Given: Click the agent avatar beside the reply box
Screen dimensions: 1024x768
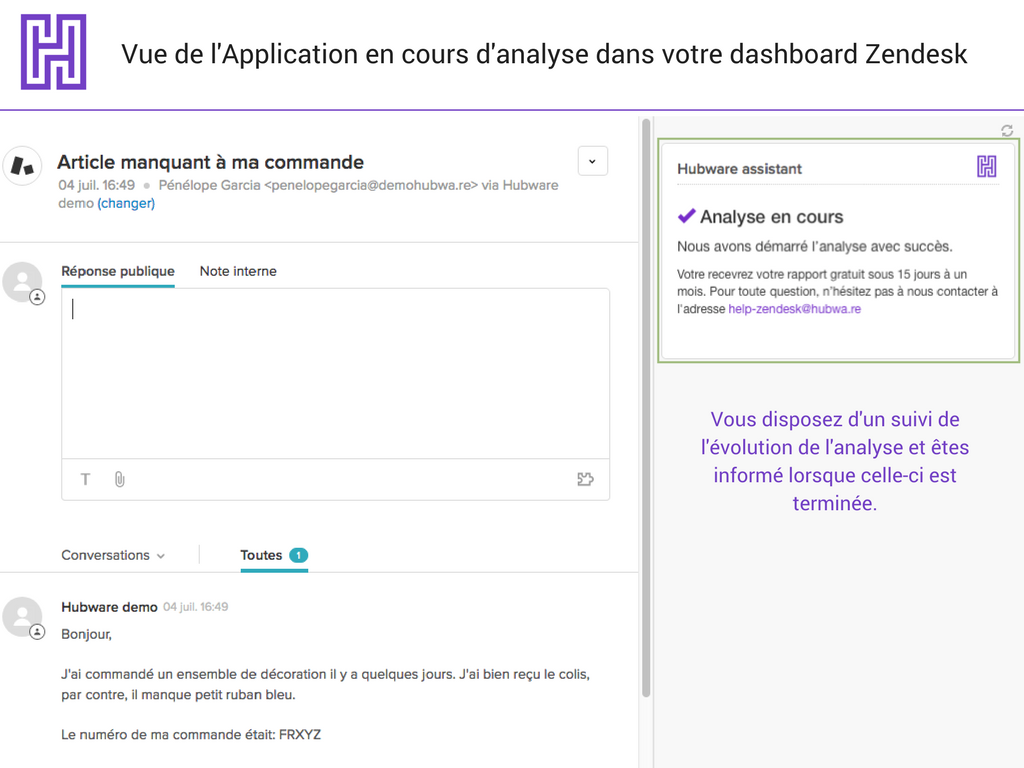Looking at the screenshot, I should pyautogui.click(x=23, y=283).
